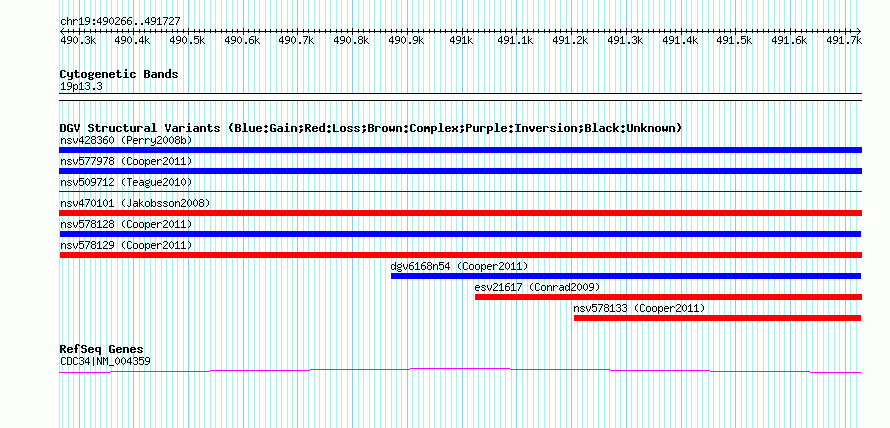Click the 490.4k ruler tick
This screenshot has height=428, width=890.
point(132,40)
